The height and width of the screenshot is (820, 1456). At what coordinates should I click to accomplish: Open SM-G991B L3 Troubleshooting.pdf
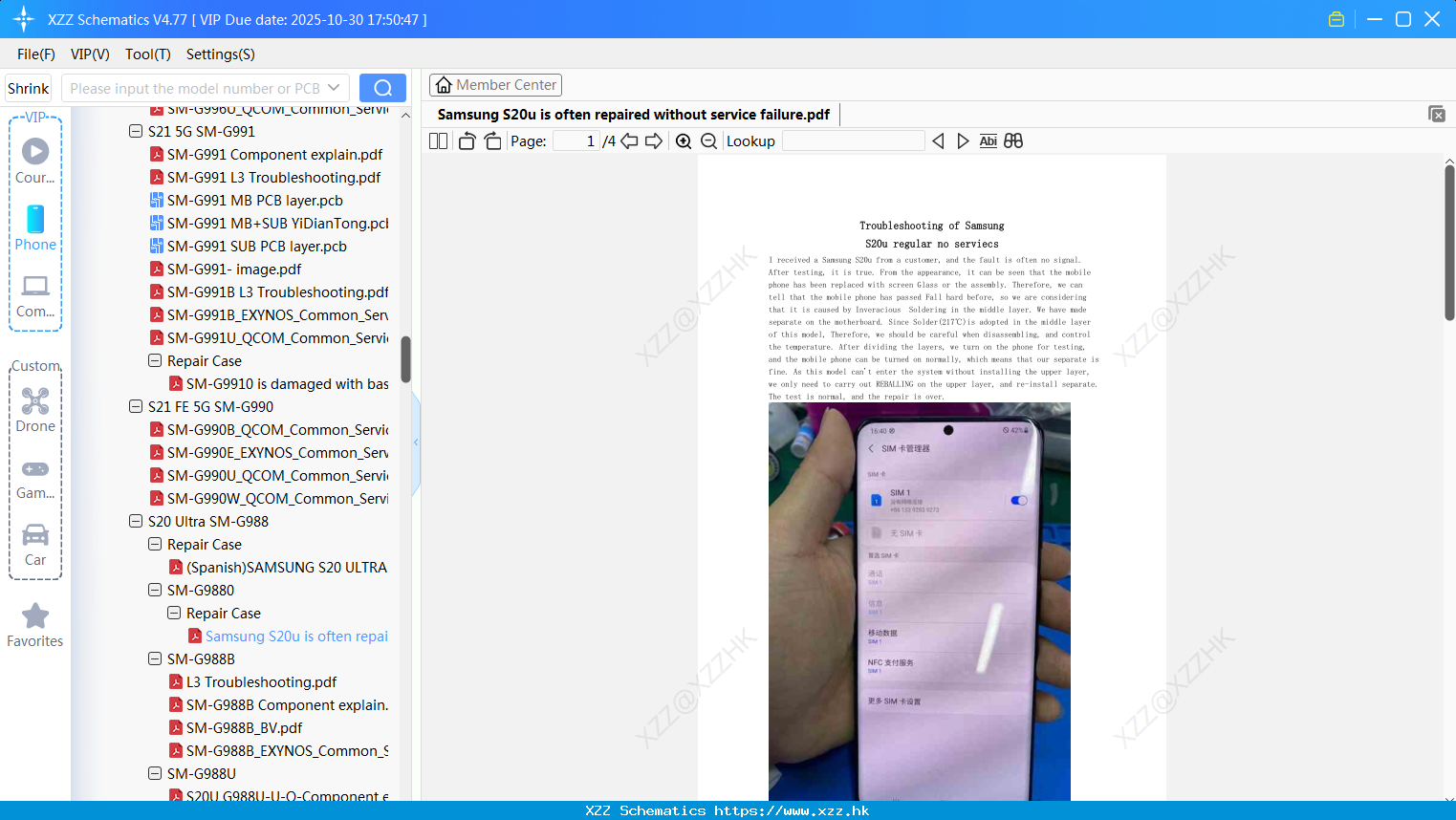point(277,292)
